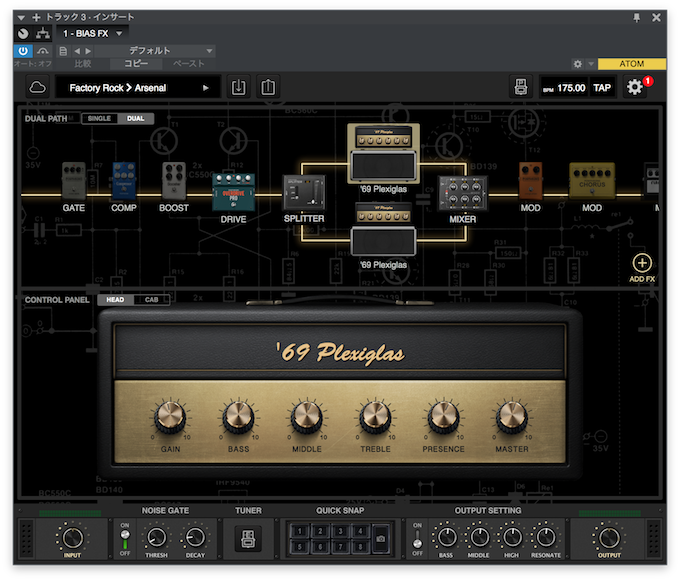Screen dimensions: 680x581
Task: Open dropdown arrow next to small gear
Action: [x=591, y=64]
